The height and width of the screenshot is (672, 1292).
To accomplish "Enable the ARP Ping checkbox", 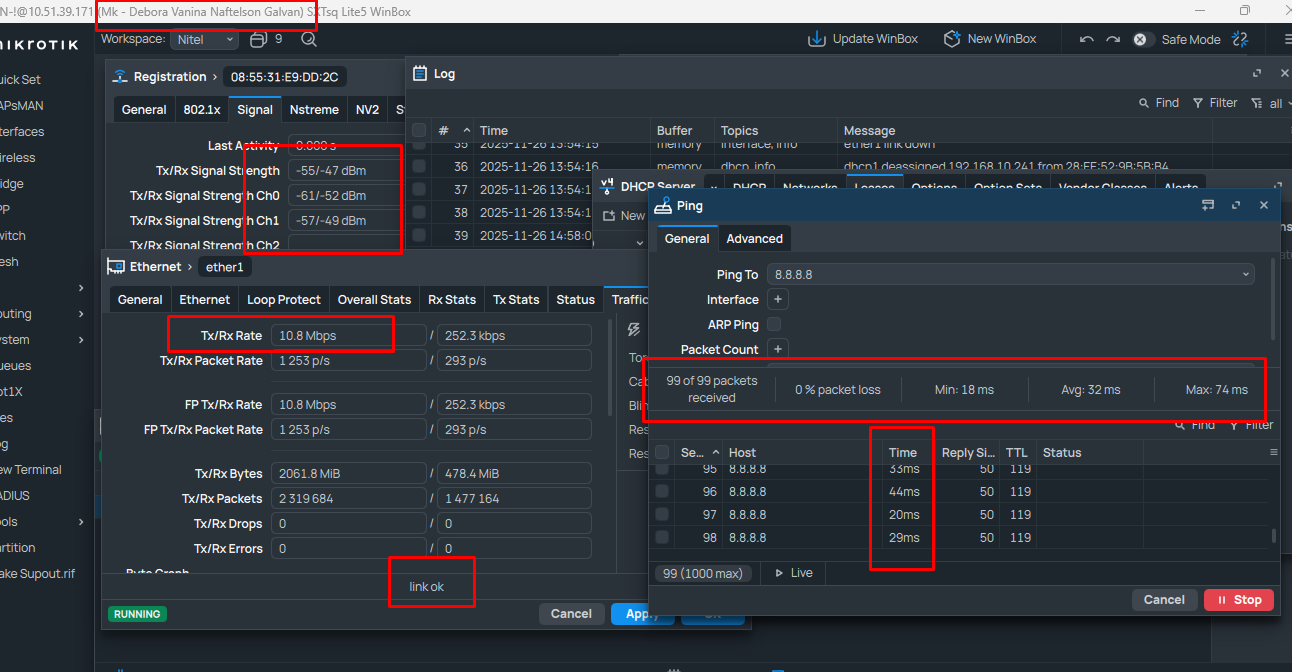I will [x=774, y=325].
